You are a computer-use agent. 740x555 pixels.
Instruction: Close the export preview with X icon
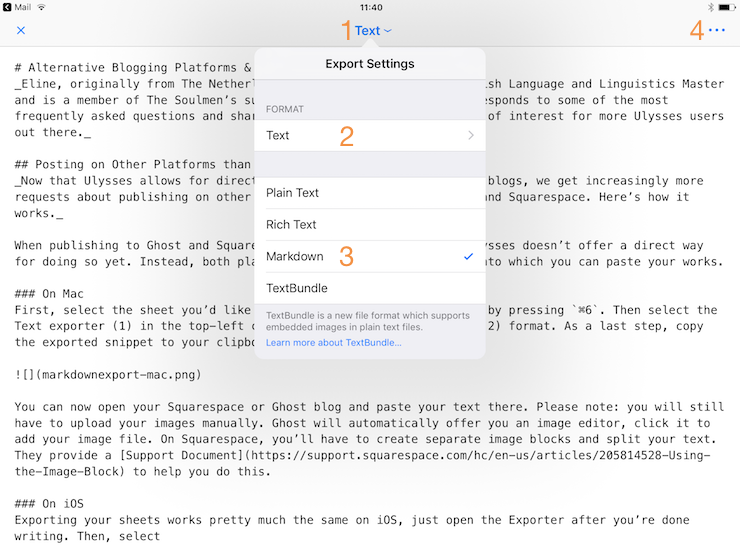tap(21, 31)
